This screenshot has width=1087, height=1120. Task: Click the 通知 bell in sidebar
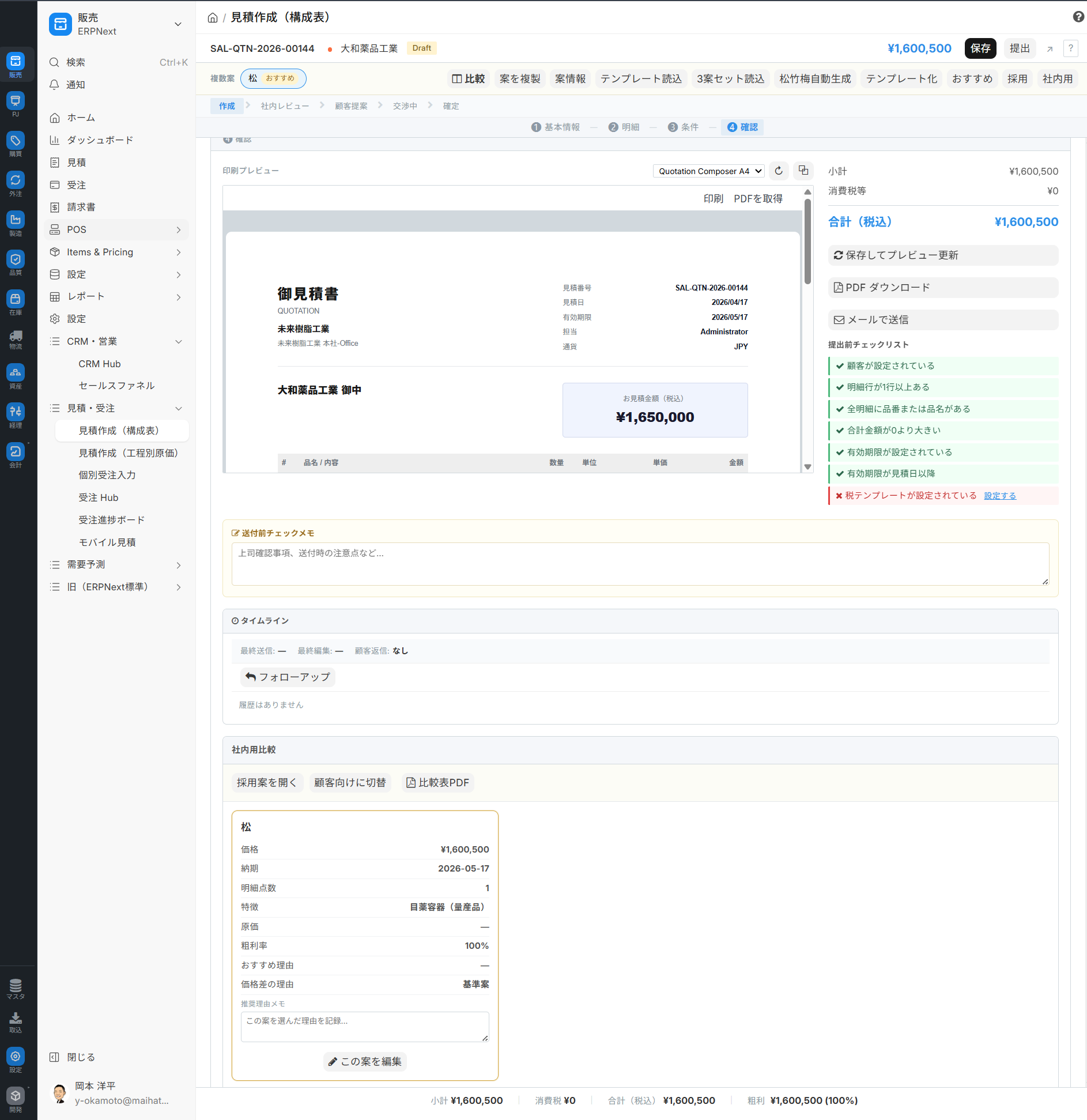tap(75, 85)
